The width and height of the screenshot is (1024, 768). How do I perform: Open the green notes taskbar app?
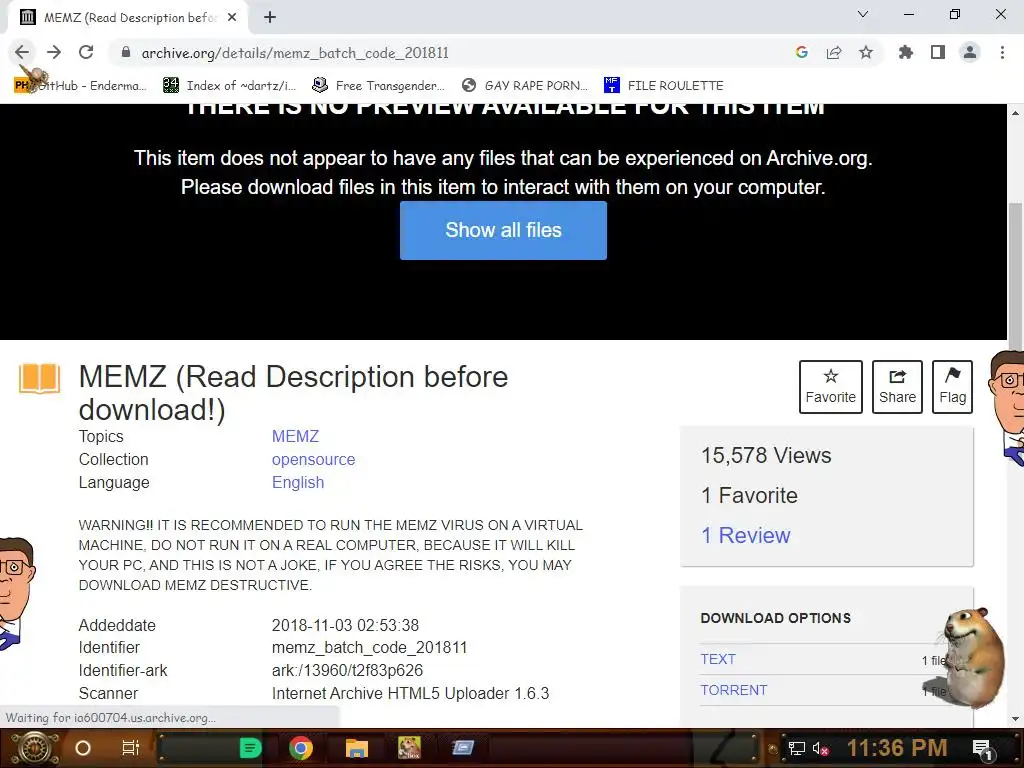250,748
